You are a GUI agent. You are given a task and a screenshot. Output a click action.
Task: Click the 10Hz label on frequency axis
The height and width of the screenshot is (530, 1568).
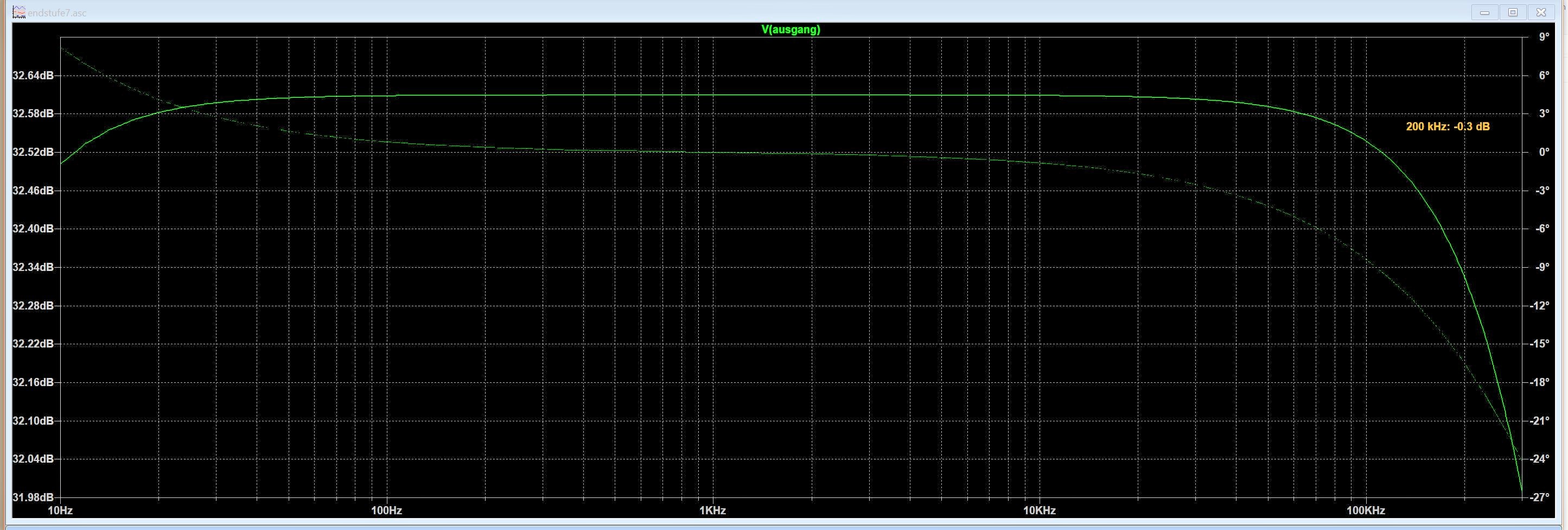(x=60, y=510)
